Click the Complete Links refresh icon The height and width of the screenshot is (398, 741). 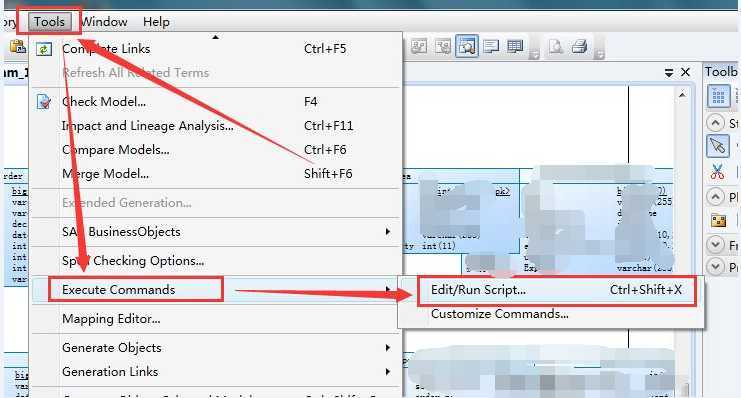[x=44, y=49]
